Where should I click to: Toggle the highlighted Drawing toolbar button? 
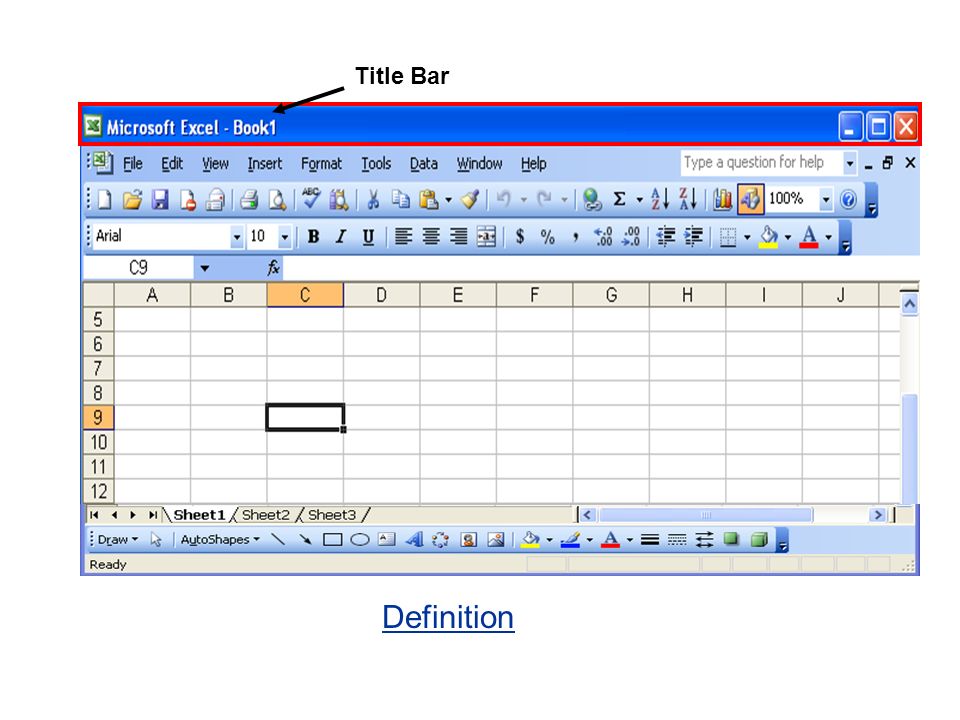point(751,200)
